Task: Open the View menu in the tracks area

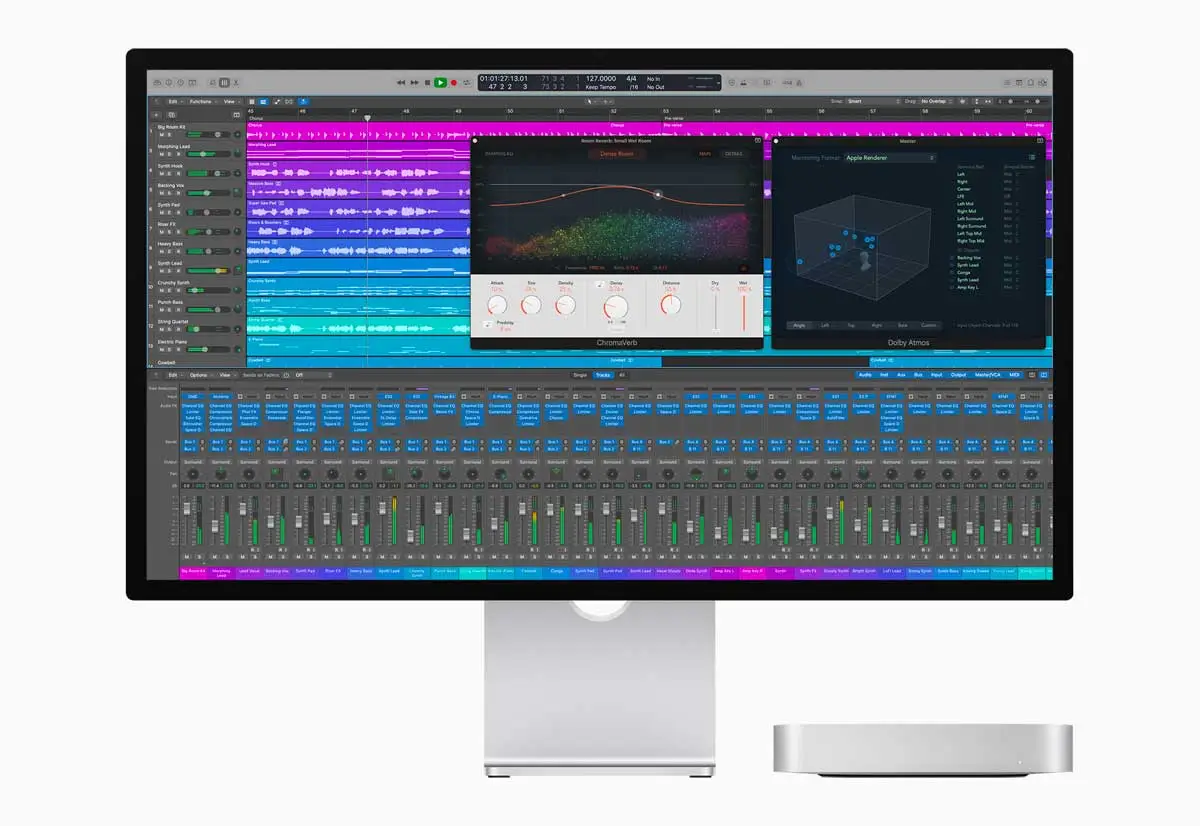Action: point(232,101)
